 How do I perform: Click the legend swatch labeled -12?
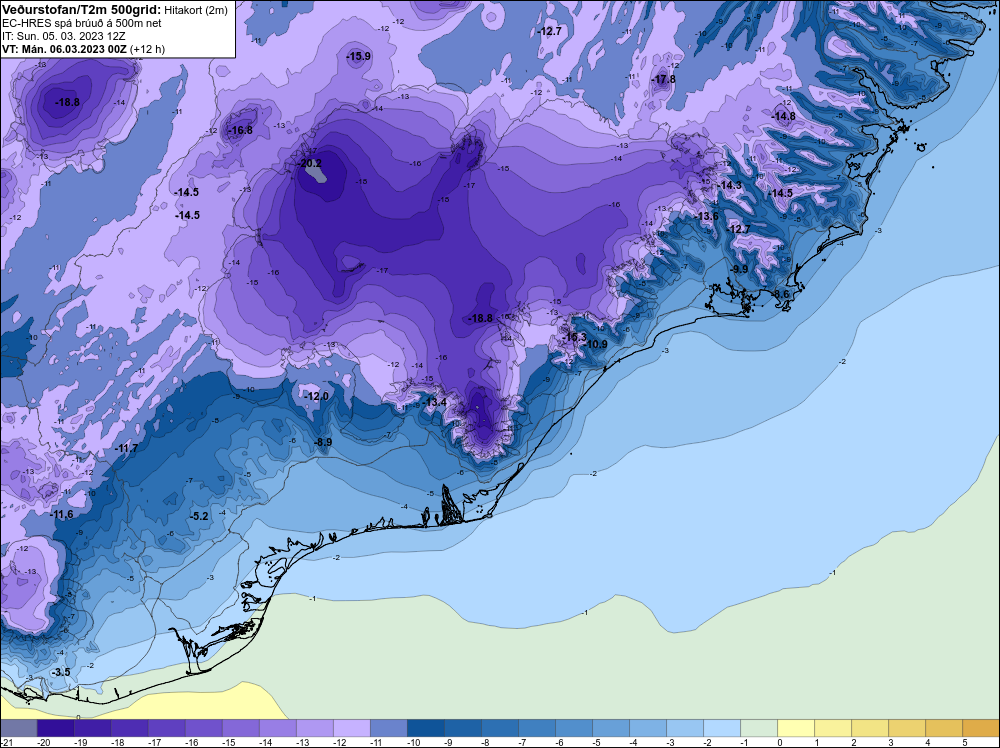pos(351,728)
